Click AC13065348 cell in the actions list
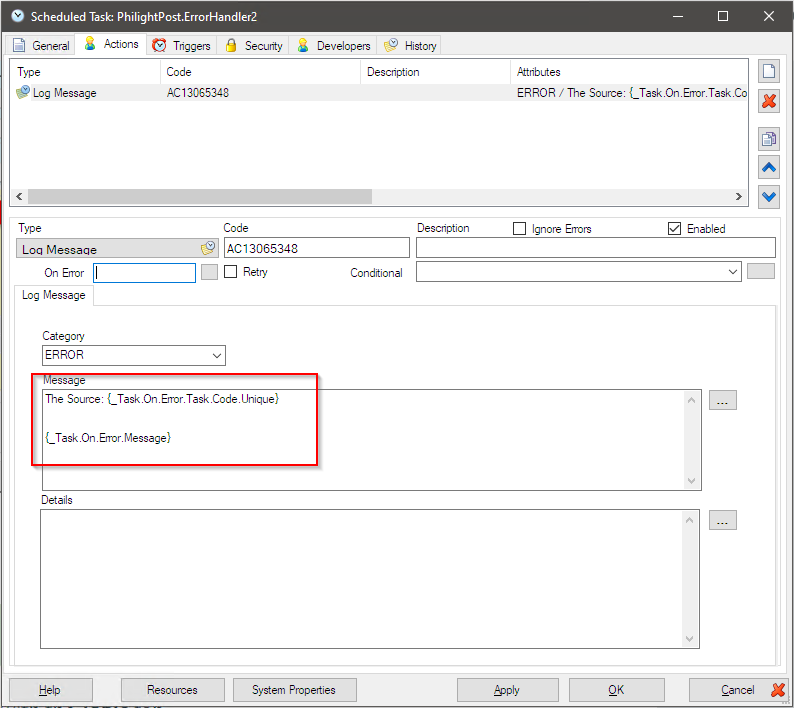This screenshot has width=794, height=708. coord(198,93)
